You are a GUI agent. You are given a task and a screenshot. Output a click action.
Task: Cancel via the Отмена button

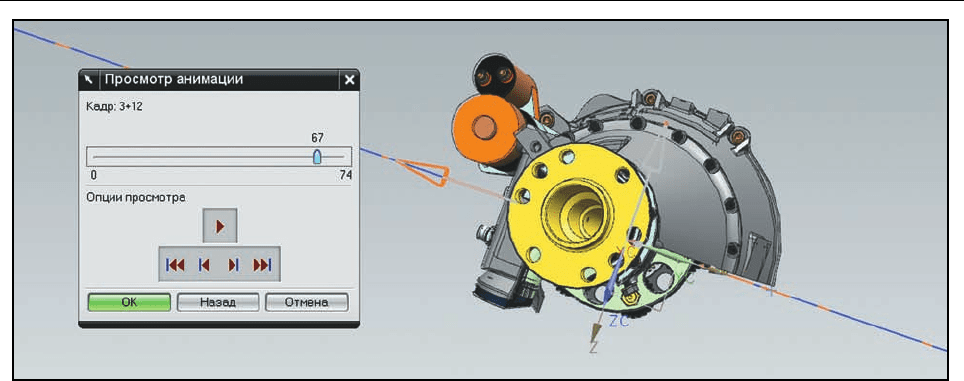click(x=306, y=302)
